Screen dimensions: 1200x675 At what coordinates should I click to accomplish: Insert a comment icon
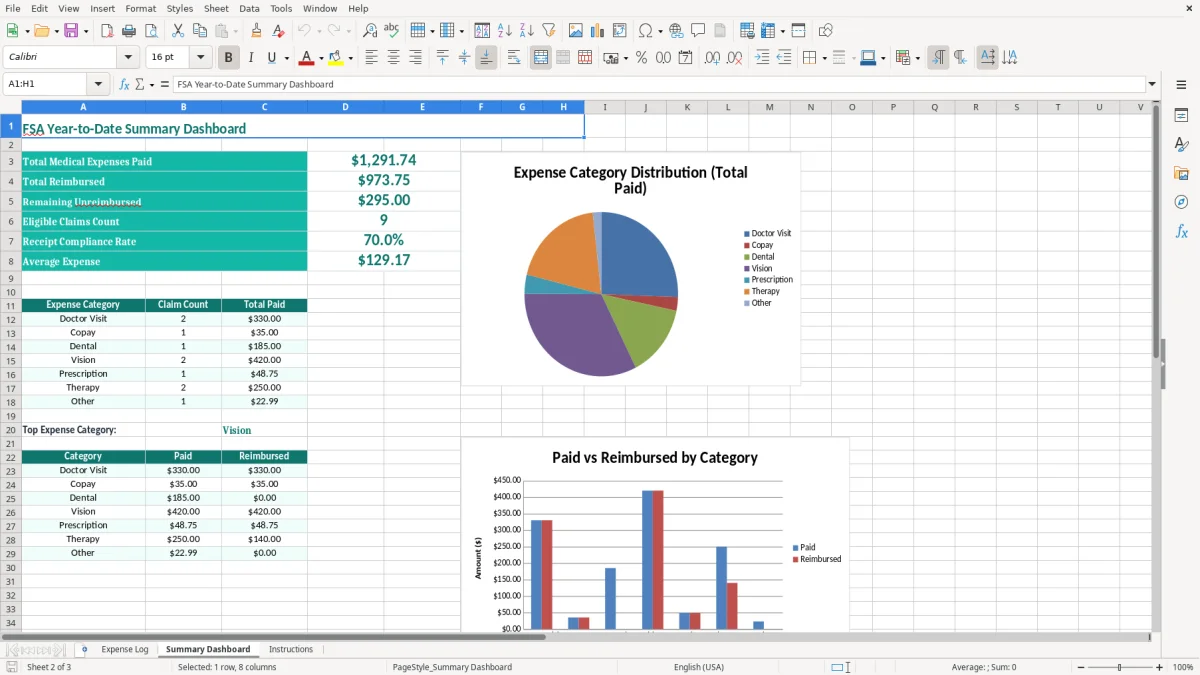coord(698,31)
